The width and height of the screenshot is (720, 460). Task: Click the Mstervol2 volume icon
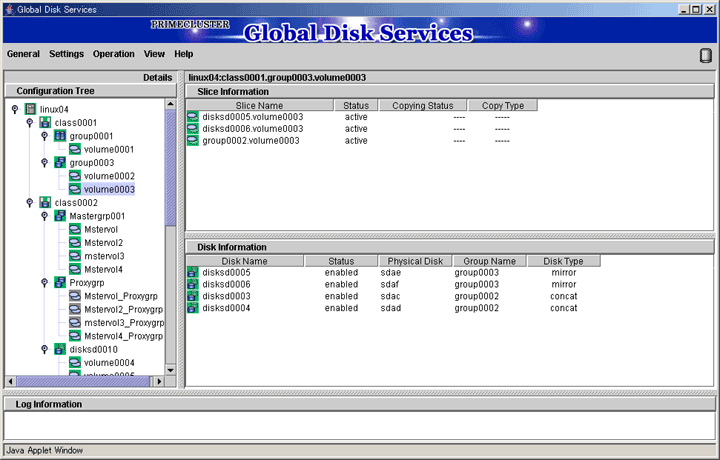click(75, 242)
